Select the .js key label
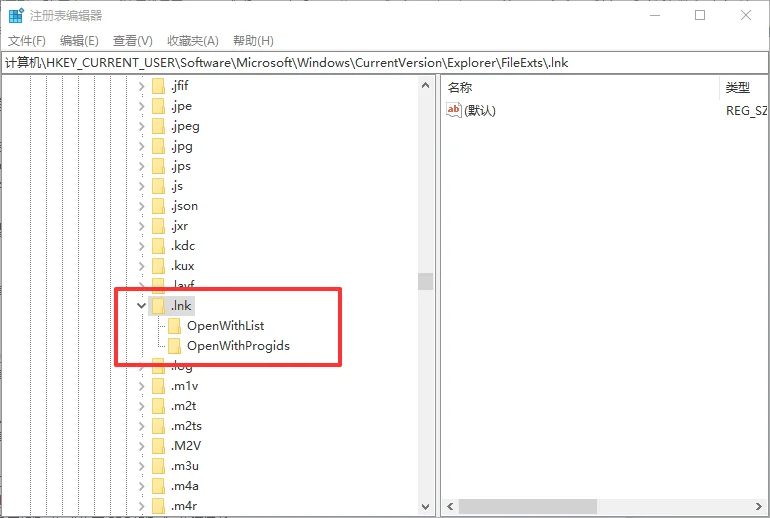The width and height of the screenshot is (770, 518). 177,187
